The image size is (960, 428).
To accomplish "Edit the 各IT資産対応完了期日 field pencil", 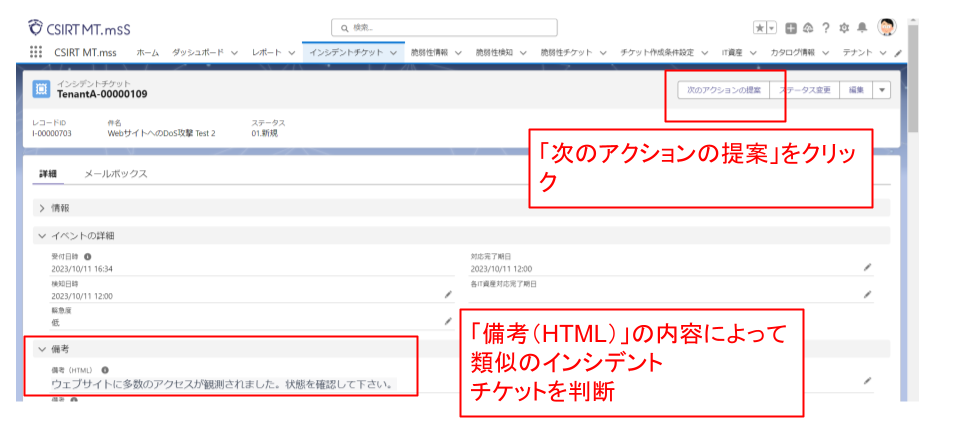I will pyautogui.click(x=867, y=295).
